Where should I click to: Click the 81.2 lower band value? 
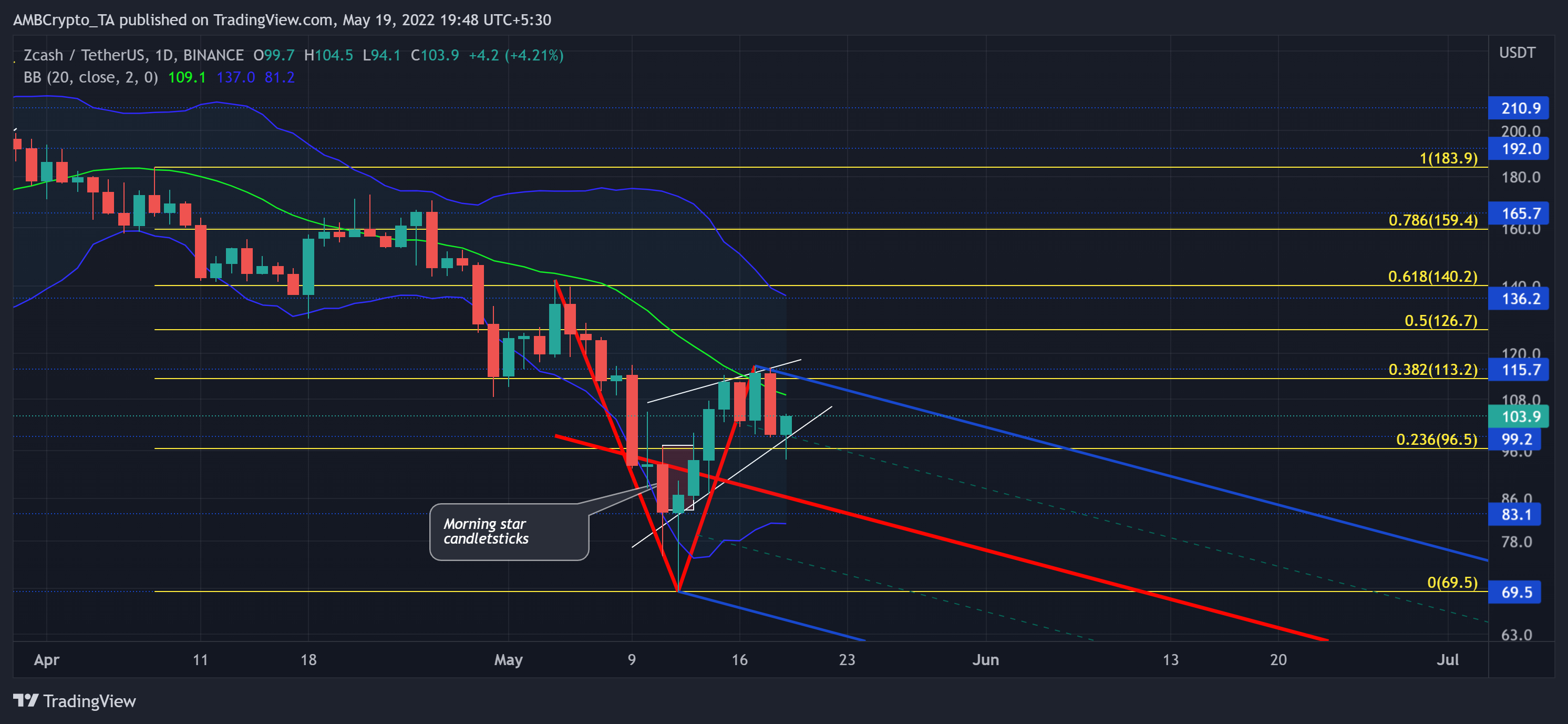pos(280,77)
